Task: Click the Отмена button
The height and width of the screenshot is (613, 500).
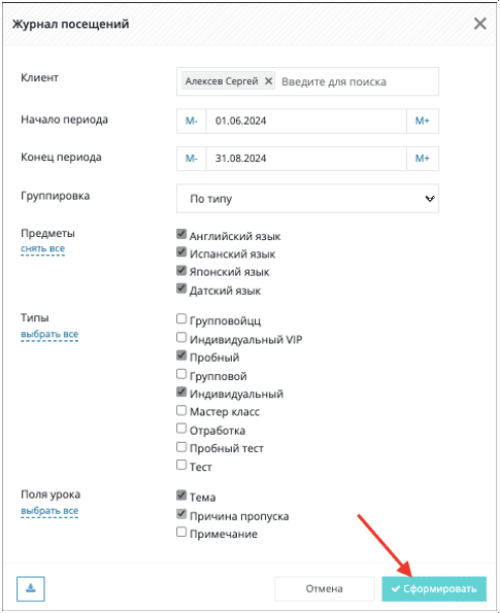Action: click(x=324, y=589)
